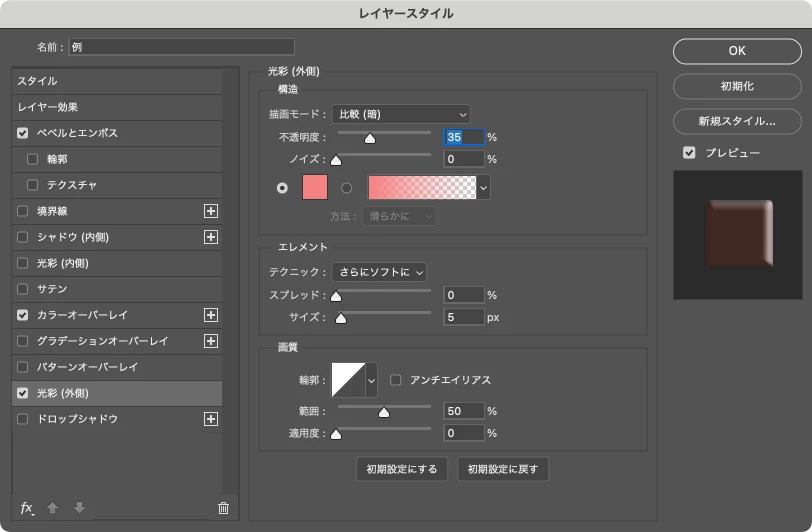Image resolution: width=812 pixels, height=532 pixels.
Task: Move effect down with the down arrow icon
Action: (x=79, y=508)
